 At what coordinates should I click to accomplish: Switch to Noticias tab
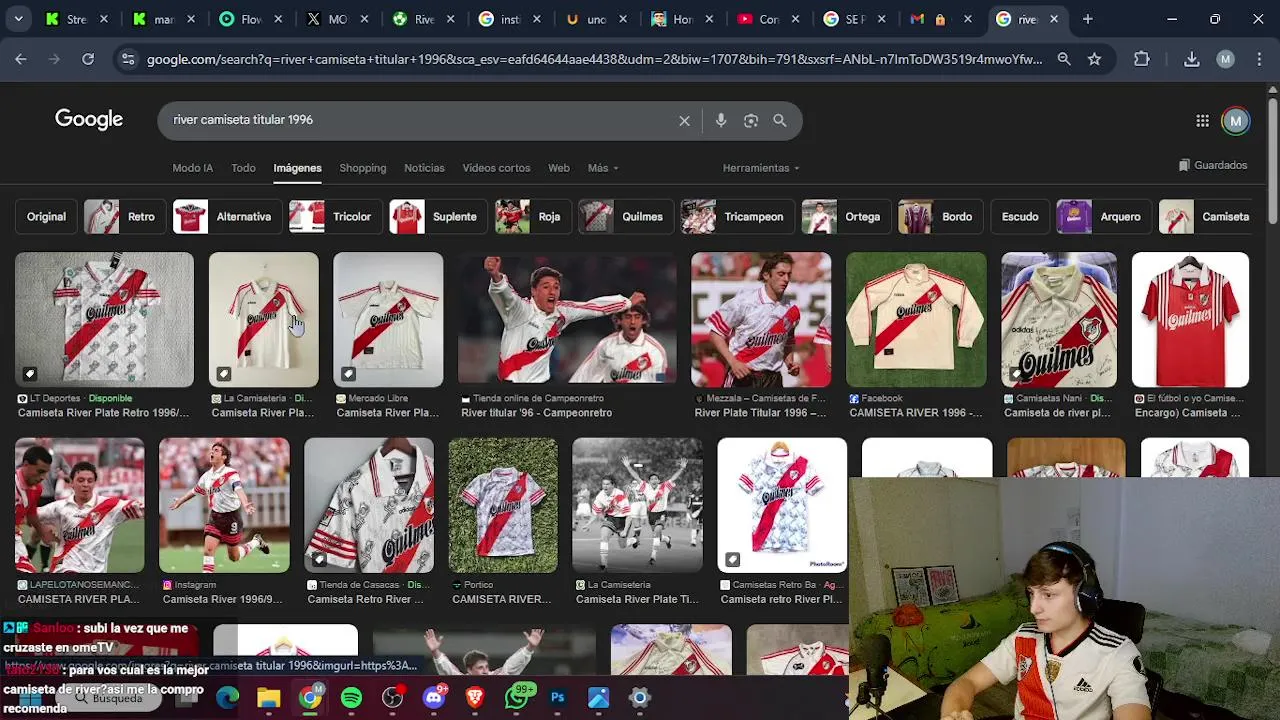(424, 168)
